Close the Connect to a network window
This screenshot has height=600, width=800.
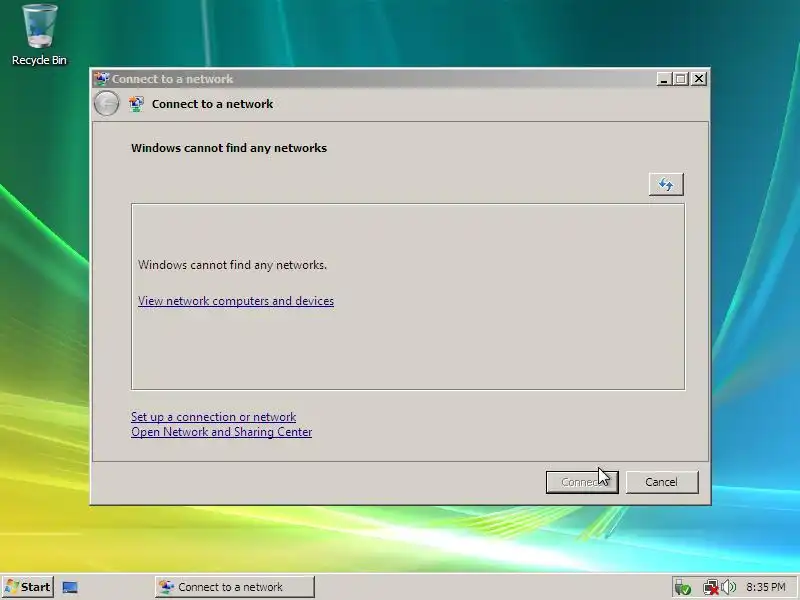699,79
